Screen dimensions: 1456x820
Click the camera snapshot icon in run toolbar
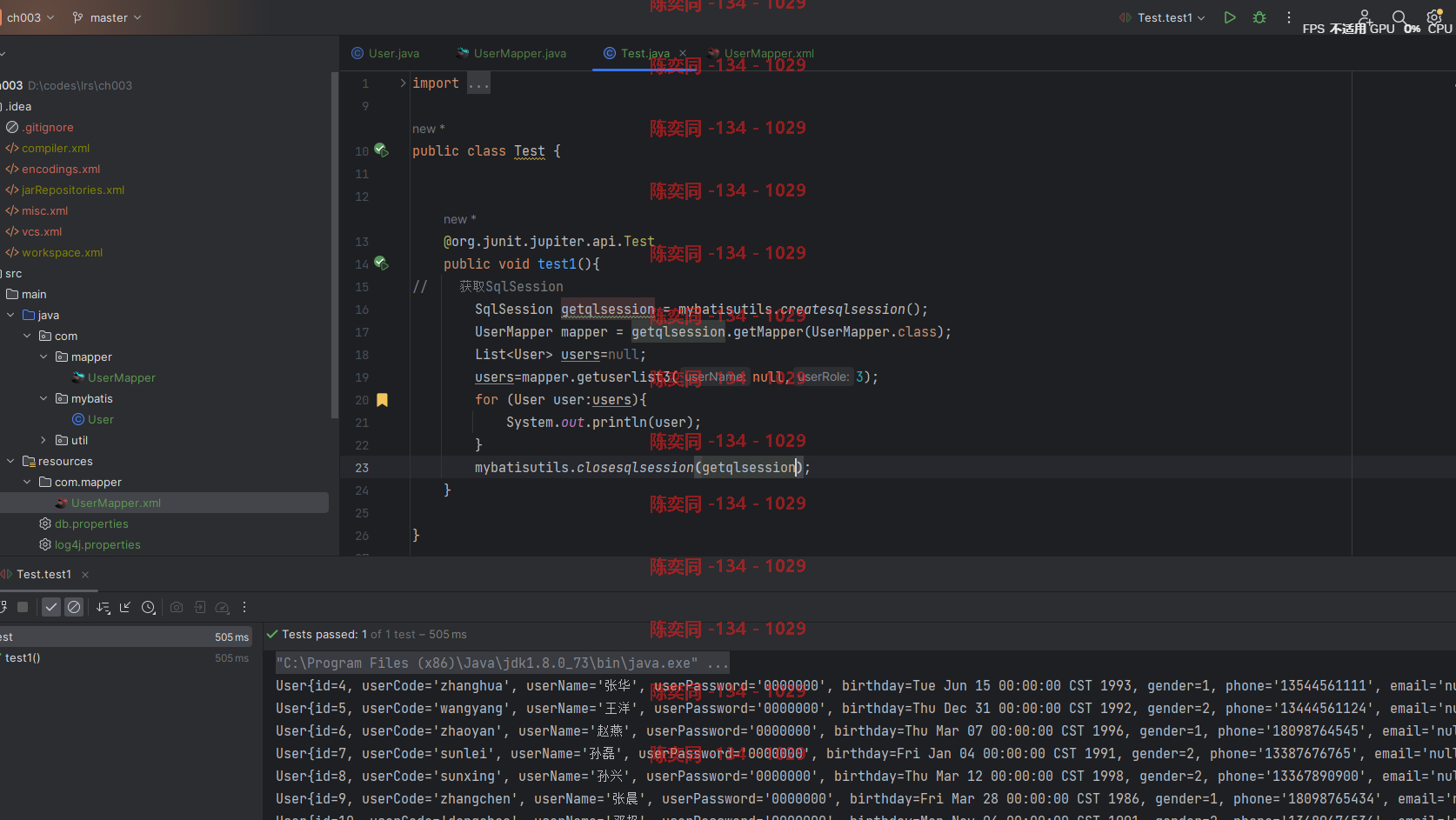[x=177, y=607]
